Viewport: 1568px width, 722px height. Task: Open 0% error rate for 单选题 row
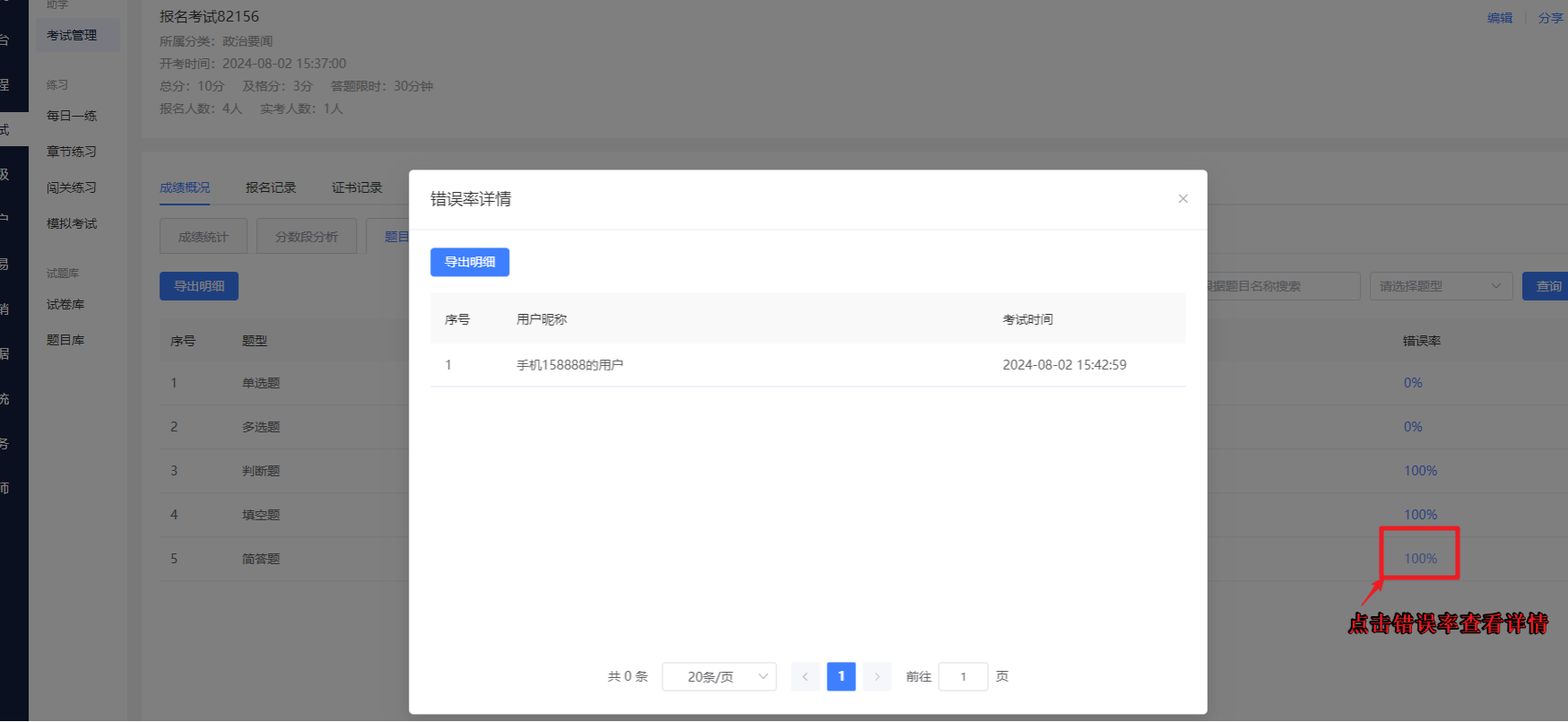click(1413, 383)
